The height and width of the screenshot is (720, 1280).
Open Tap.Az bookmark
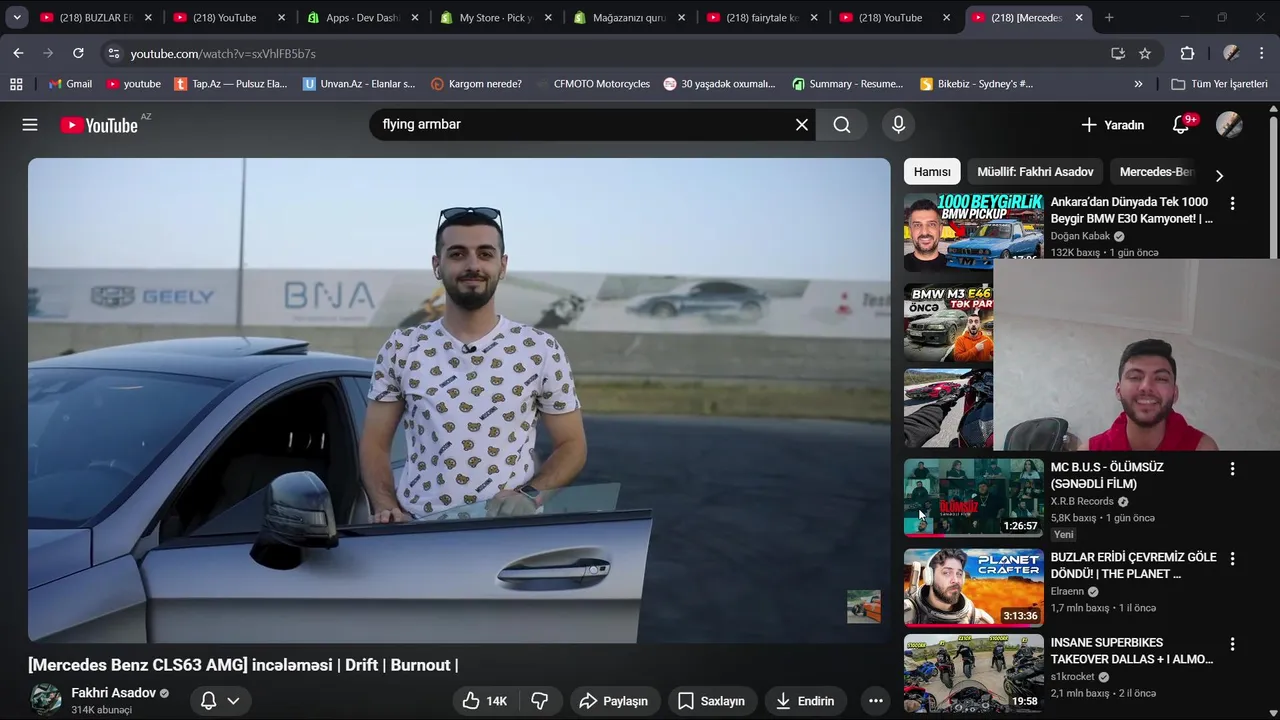tap(230, 84)
